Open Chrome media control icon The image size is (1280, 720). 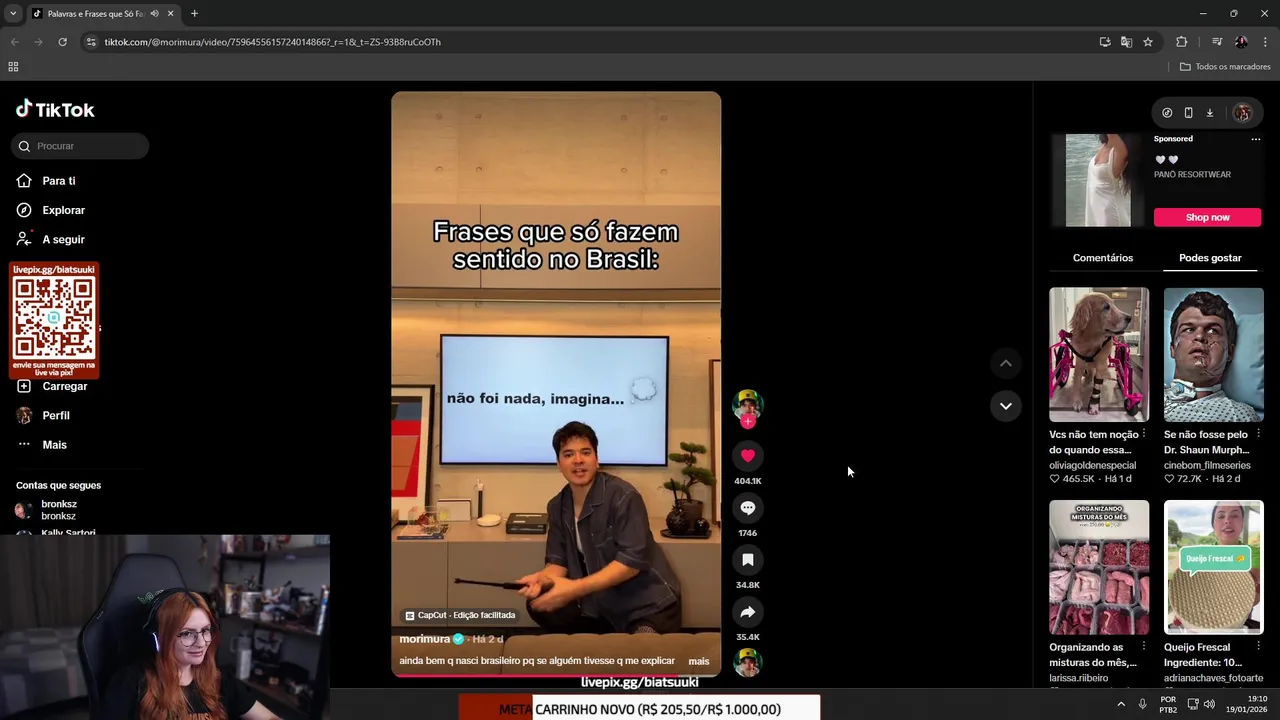(1216, 42)
